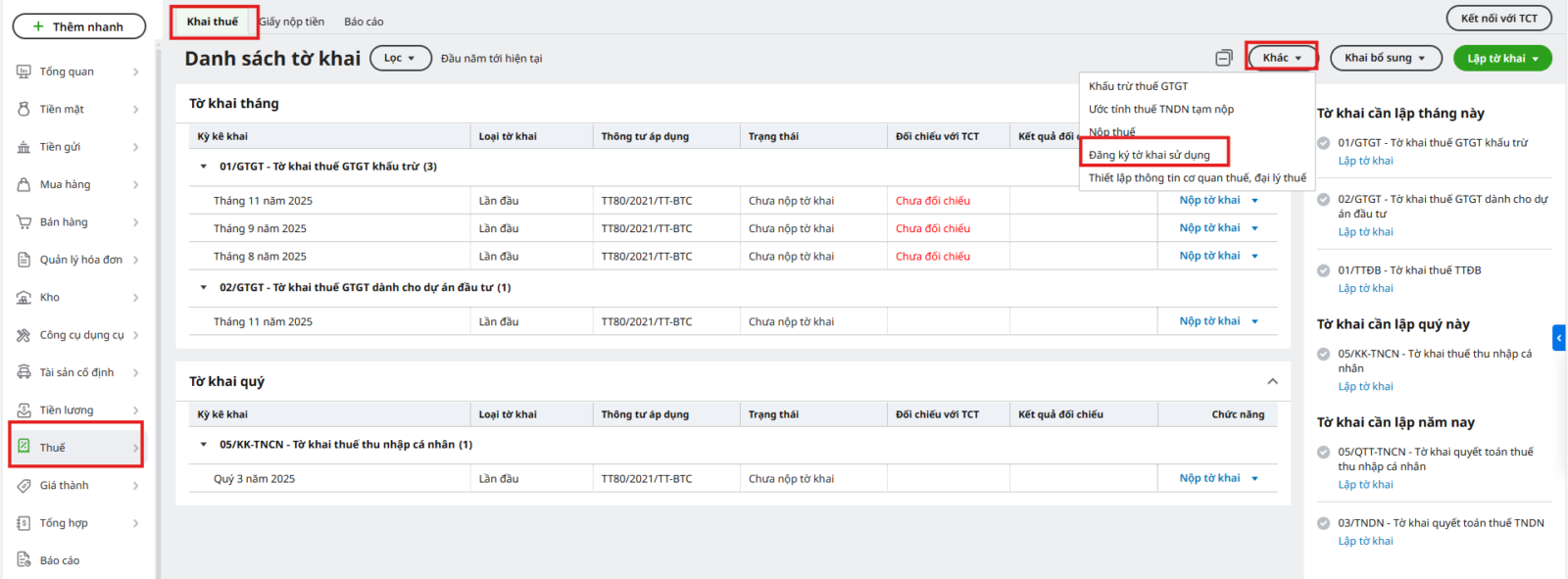Click the blue side panel collapse handle
This screenshot has height=579, width=1568.
coord(1558,338)
